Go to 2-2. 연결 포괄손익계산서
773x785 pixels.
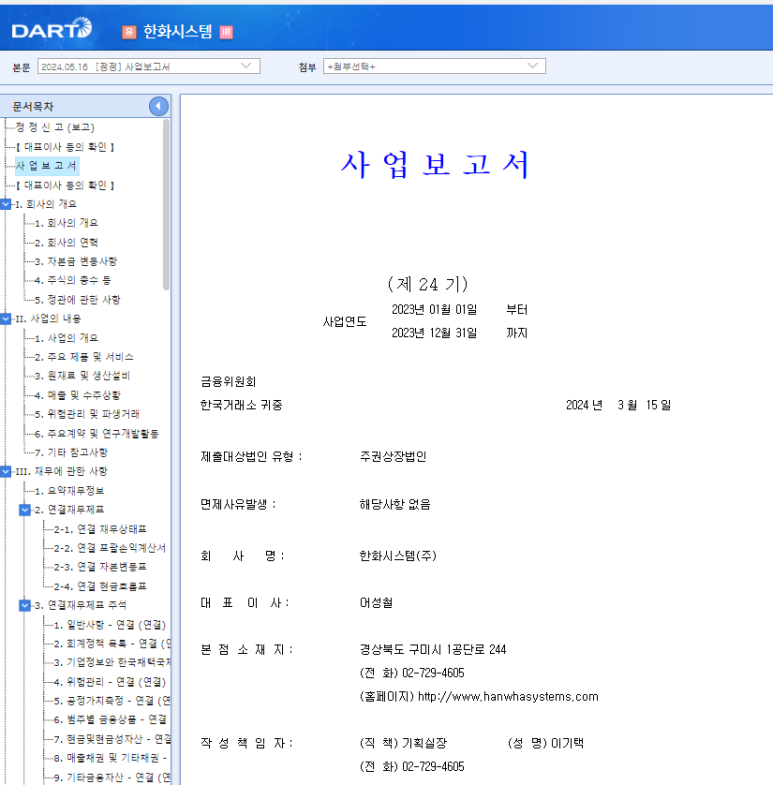pyautogui.click(x=110, y=548)
